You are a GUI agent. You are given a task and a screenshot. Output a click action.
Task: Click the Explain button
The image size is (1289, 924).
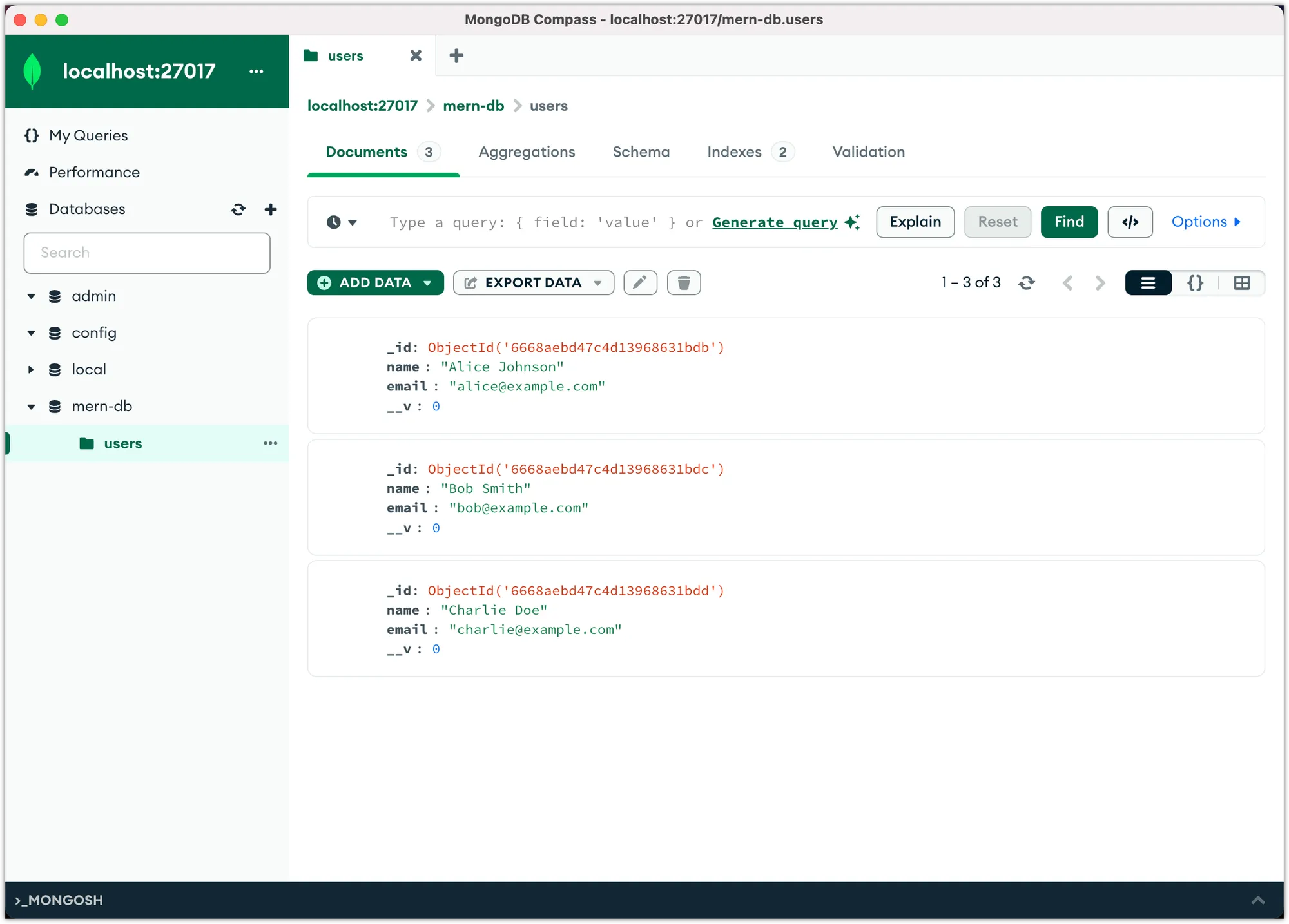click(915, 222)
